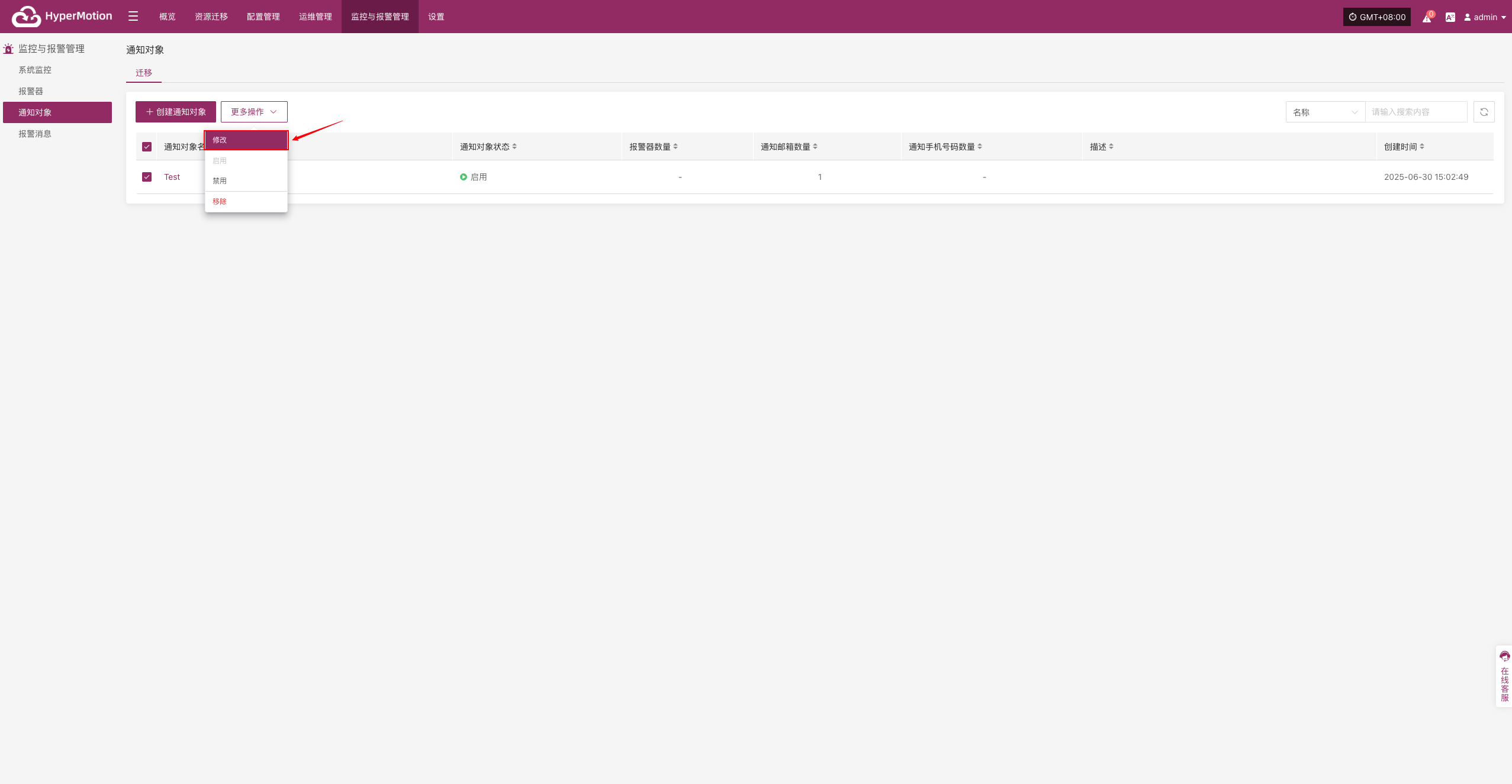Viewport: 1512px width, 784px height.
Task: Go to 概览 in top navigation
Action: pyautogui.click(x=168, y=17)
